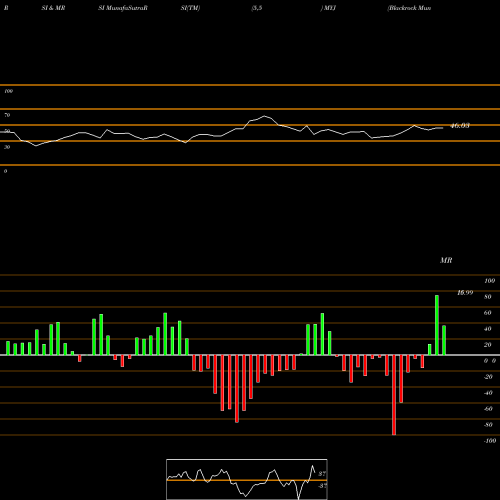Click the MR value 16.99
This screenshot has height=500, width=500.
[465, 293]
